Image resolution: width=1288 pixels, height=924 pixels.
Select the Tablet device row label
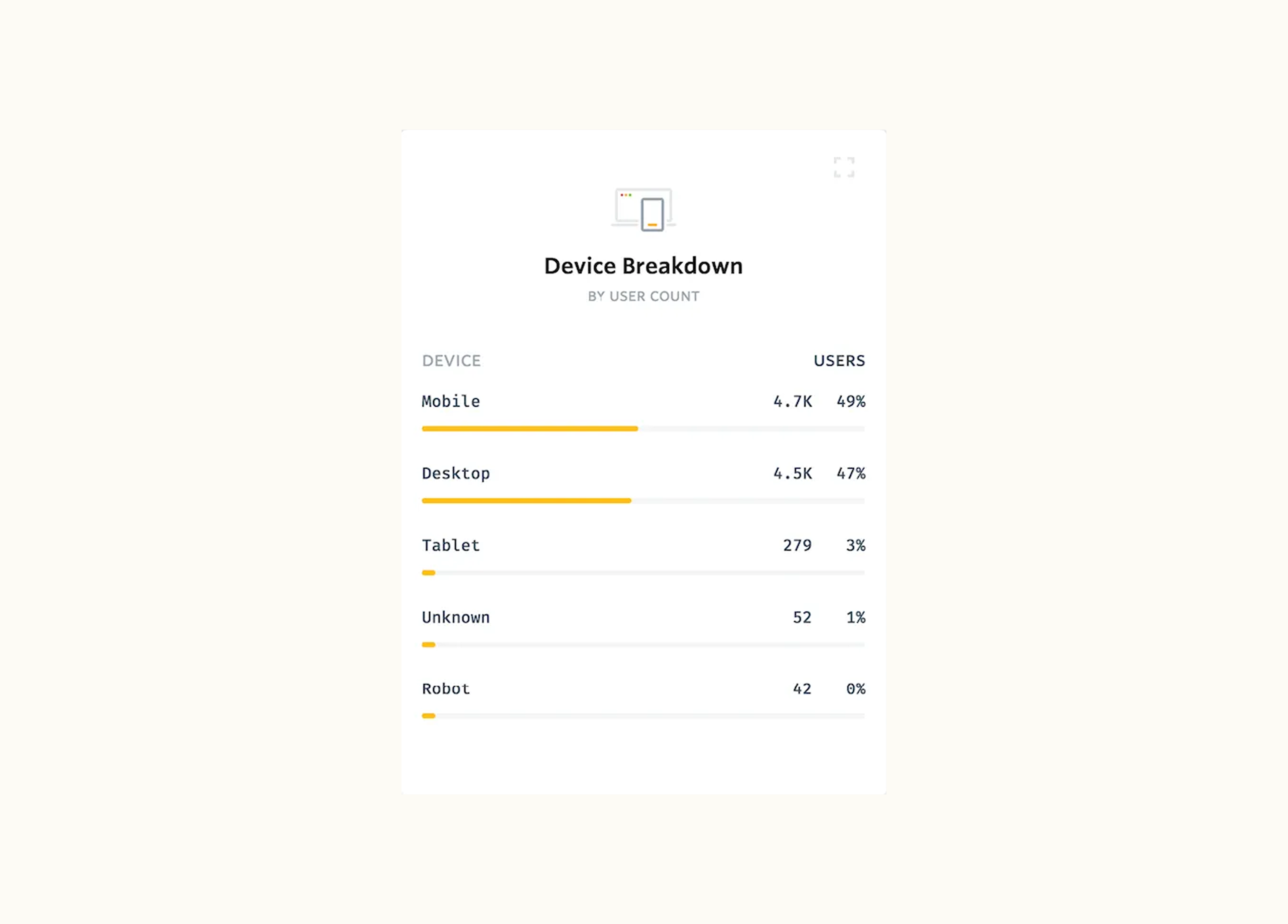[x=451, y=546]
